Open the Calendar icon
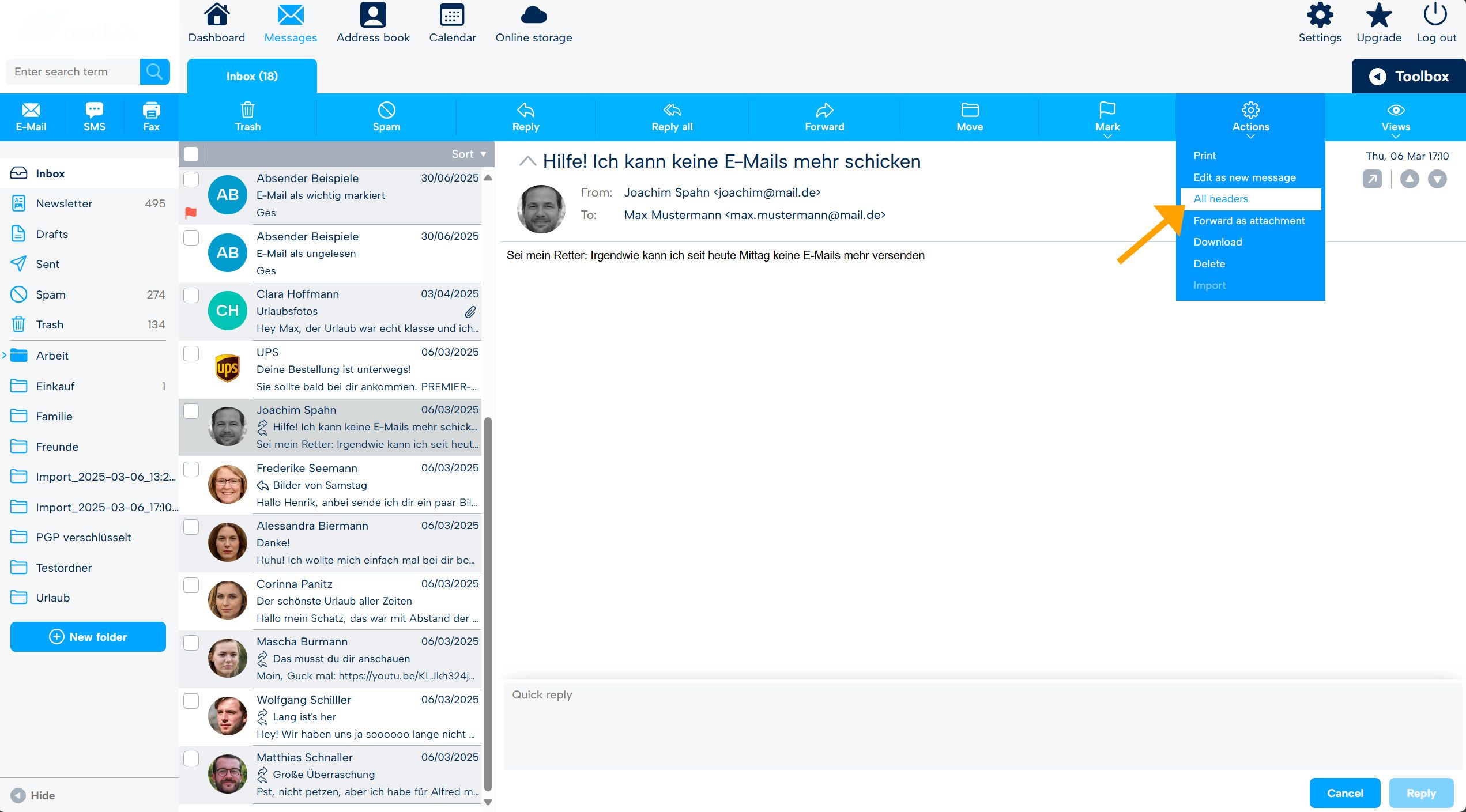1466x812 pixels. pyautogui.click(x=452, y=15)
